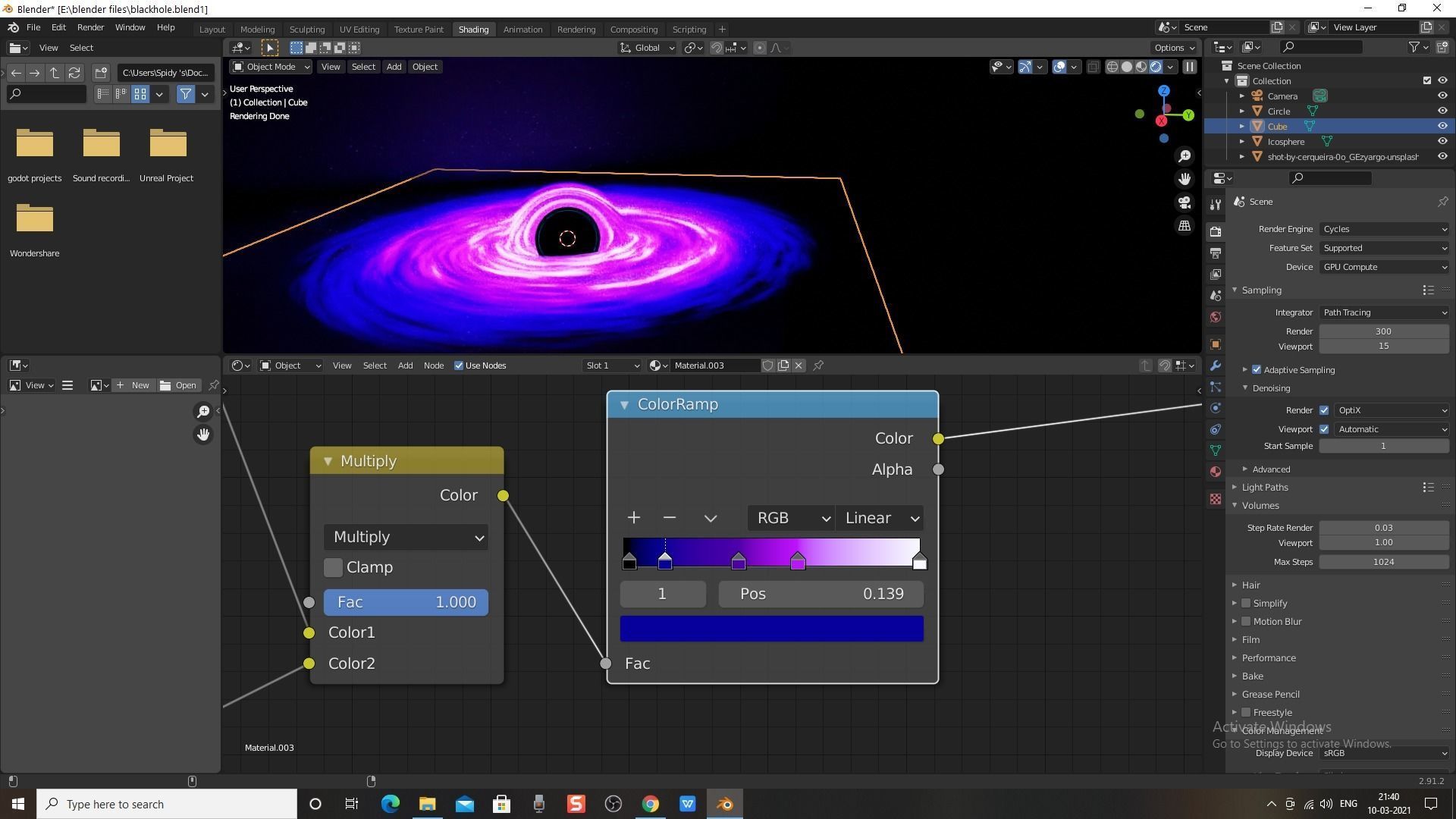Click the blue ColorRamp stop color swatch

(x=772, y=629)
